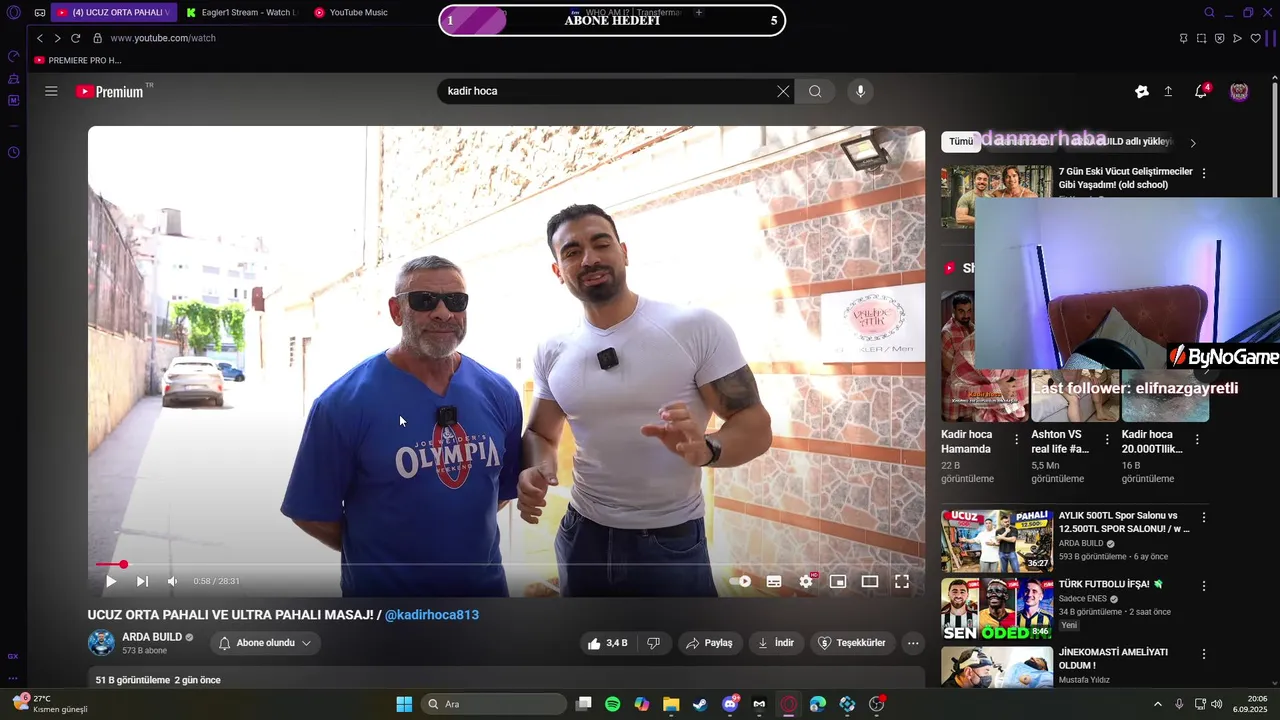The width and height of the screenshot is (1280, 720).
Task: Open options for Kadir hoca 20.000TLlik short
Action: 1197,439
